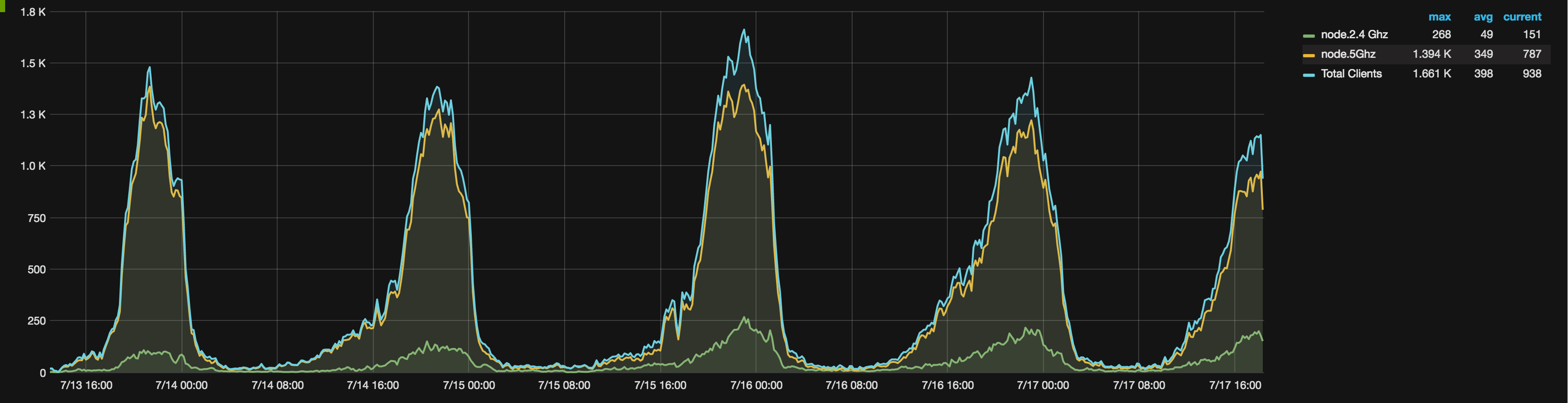Click the 7/15 08:00 time axis label
This screenshot has height=403, width=1568.
[x=564, y=385]
